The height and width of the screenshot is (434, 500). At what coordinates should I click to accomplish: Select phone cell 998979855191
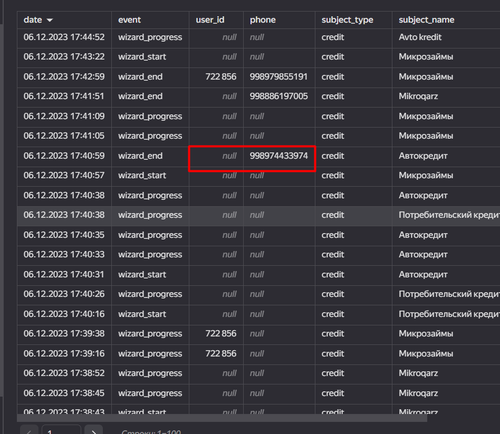tap(279, 77)
